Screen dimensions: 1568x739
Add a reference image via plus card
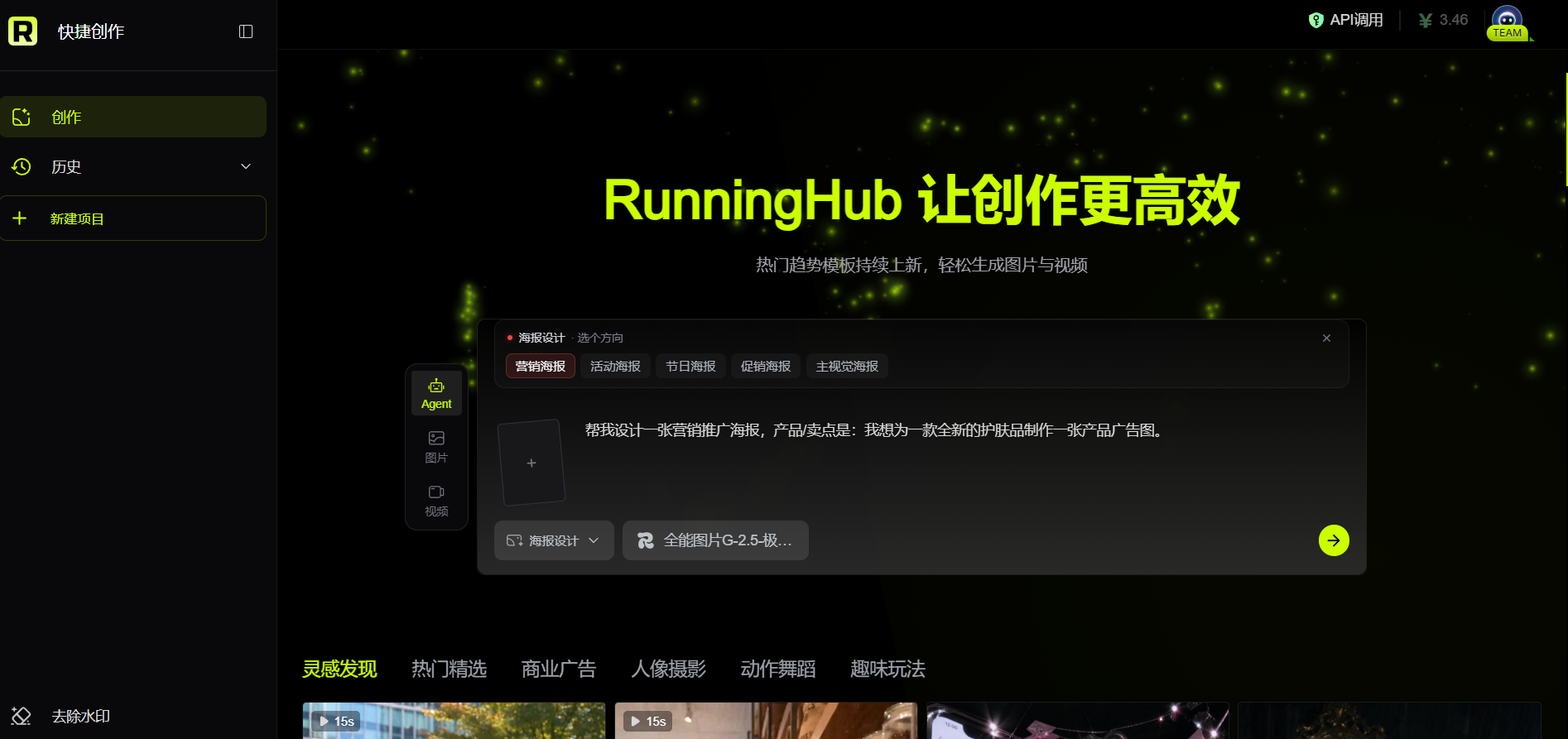[x=531, y=463]
